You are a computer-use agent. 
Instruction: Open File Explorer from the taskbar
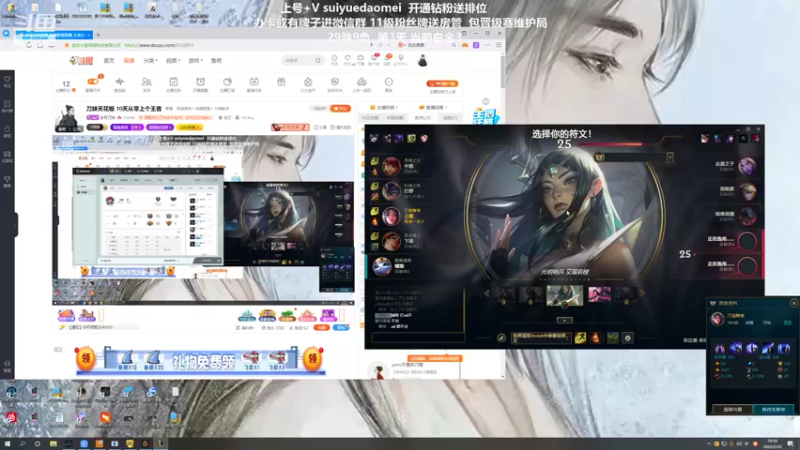[53, 444]
